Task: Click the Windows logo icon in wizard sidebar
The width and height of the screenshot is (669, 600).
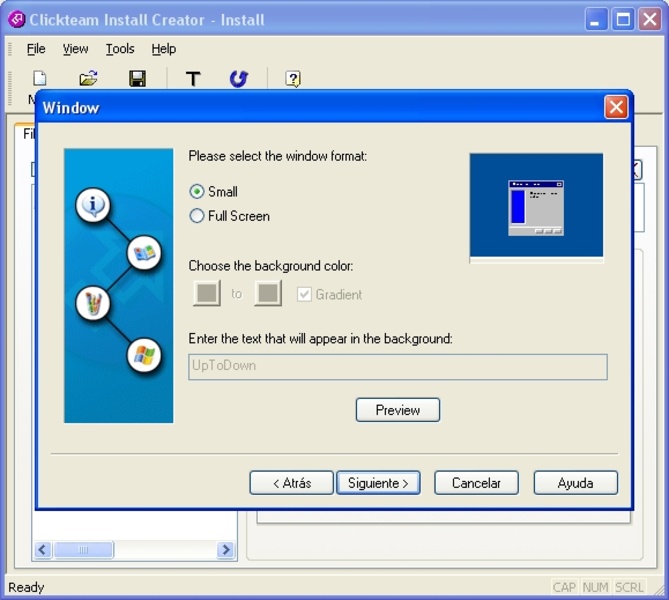Action: 145,353
